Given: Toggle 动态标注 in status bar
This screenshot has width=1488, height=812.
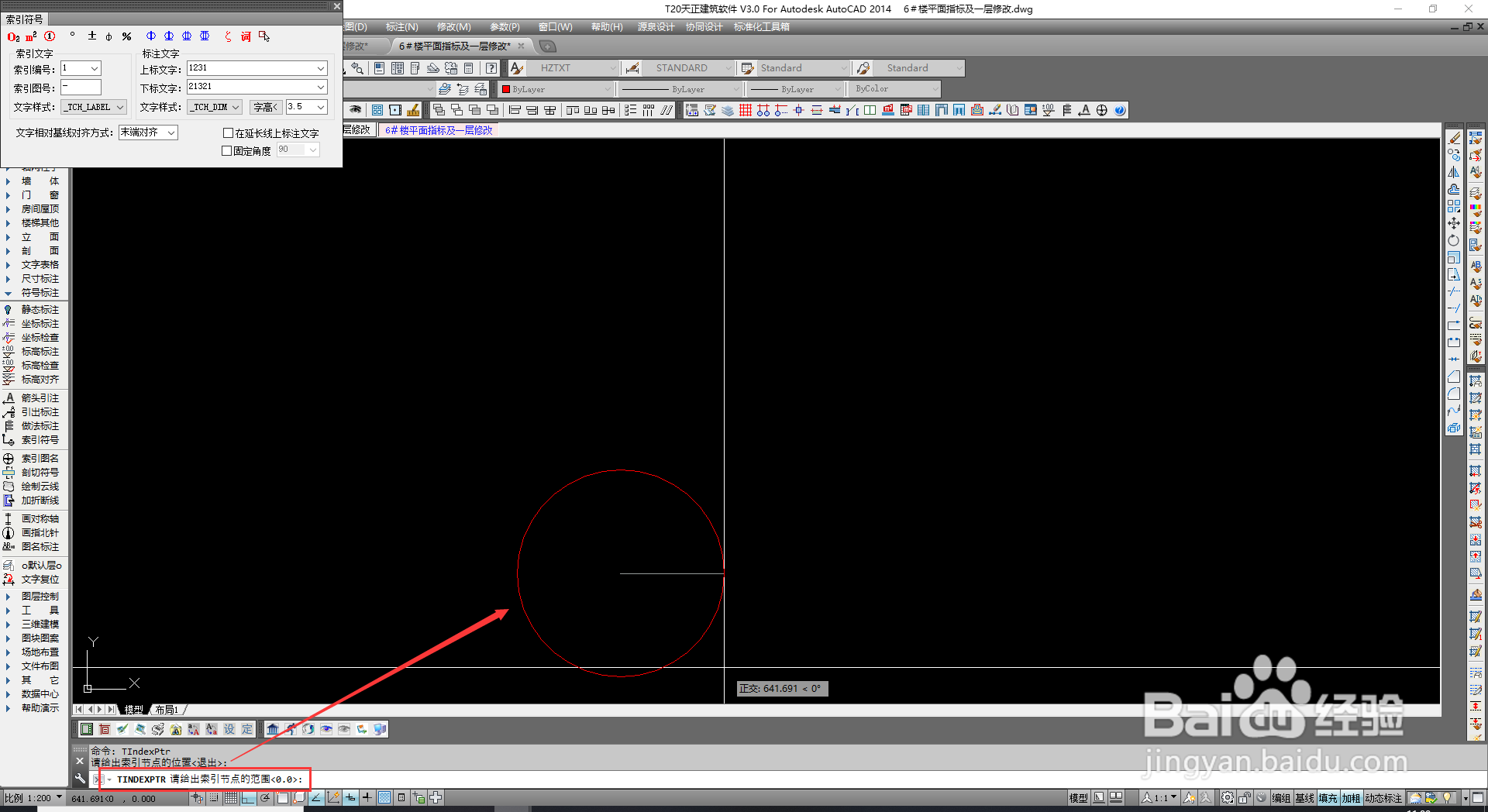Looking at the screenshot, I should point(1384,798).
